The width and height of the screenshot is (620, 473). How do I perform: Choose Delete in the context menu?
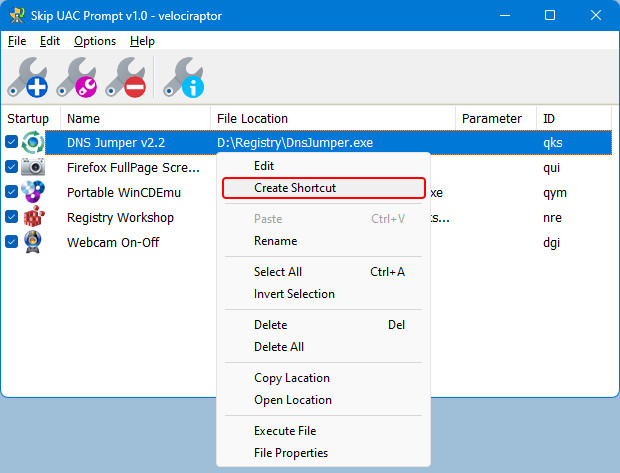coord(323,325)
